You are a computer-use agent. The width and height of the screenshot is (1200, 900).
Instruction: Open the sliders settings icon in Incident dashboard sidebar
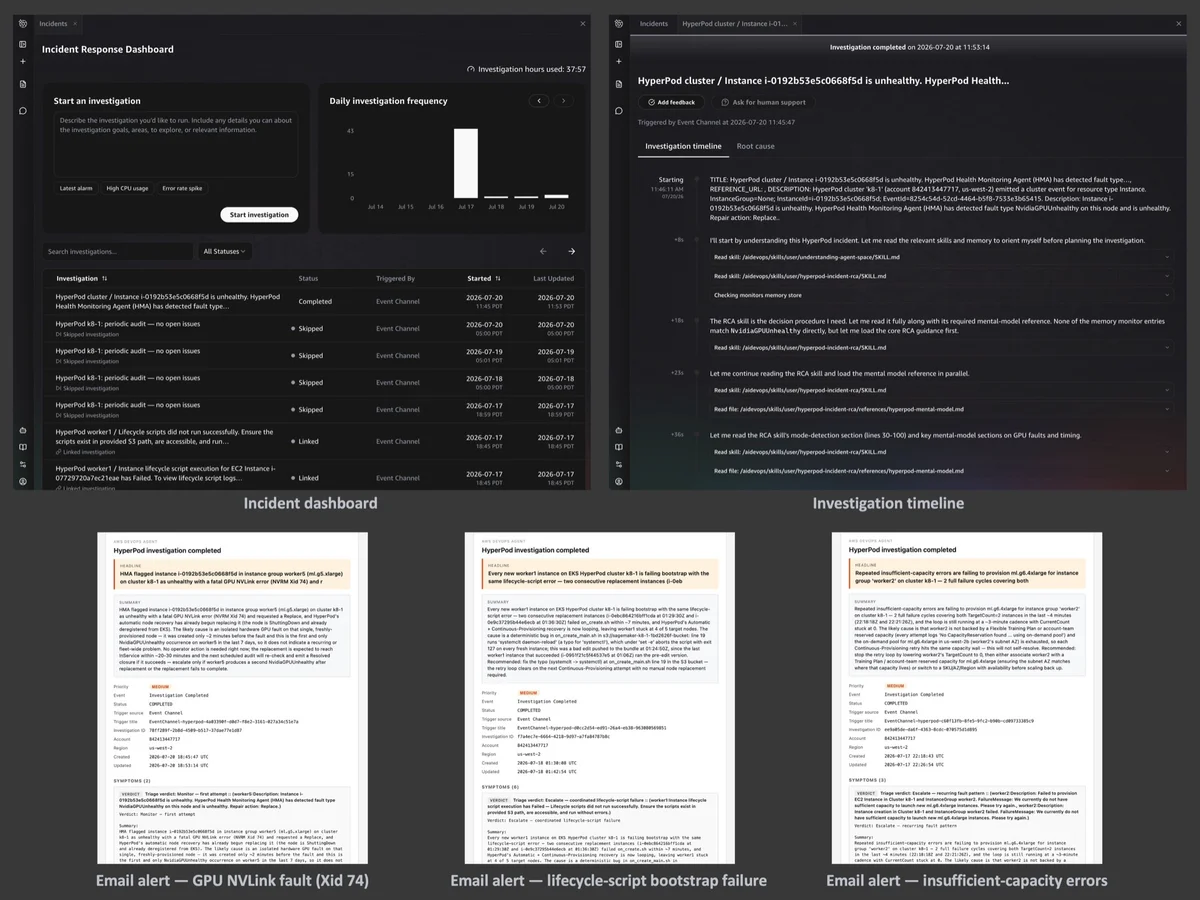[22, 464]
